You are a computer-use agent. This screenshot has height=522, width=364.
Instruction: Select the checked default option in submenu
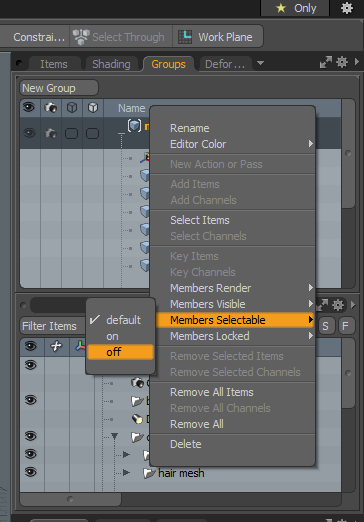pos(120,320)
